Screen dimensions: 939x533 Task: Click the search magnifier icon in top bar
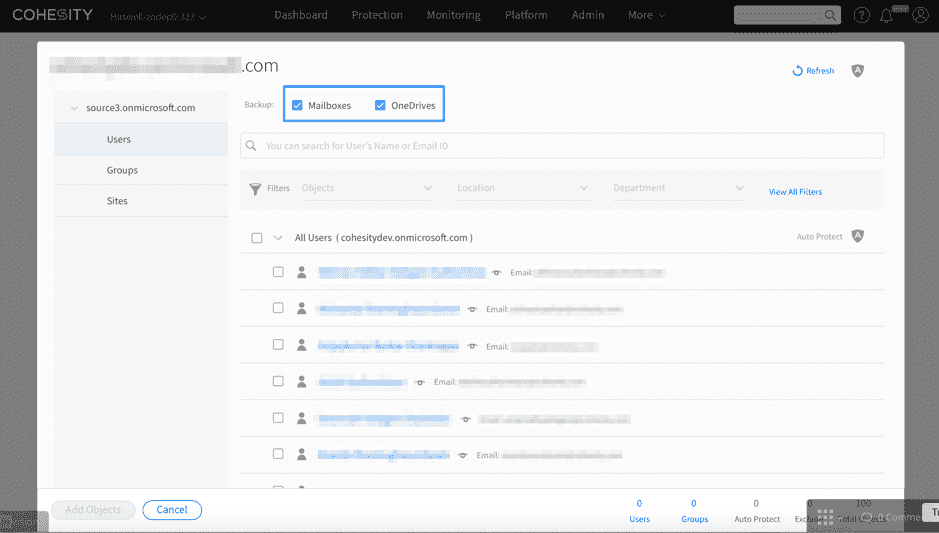click(x=830, y=16)
